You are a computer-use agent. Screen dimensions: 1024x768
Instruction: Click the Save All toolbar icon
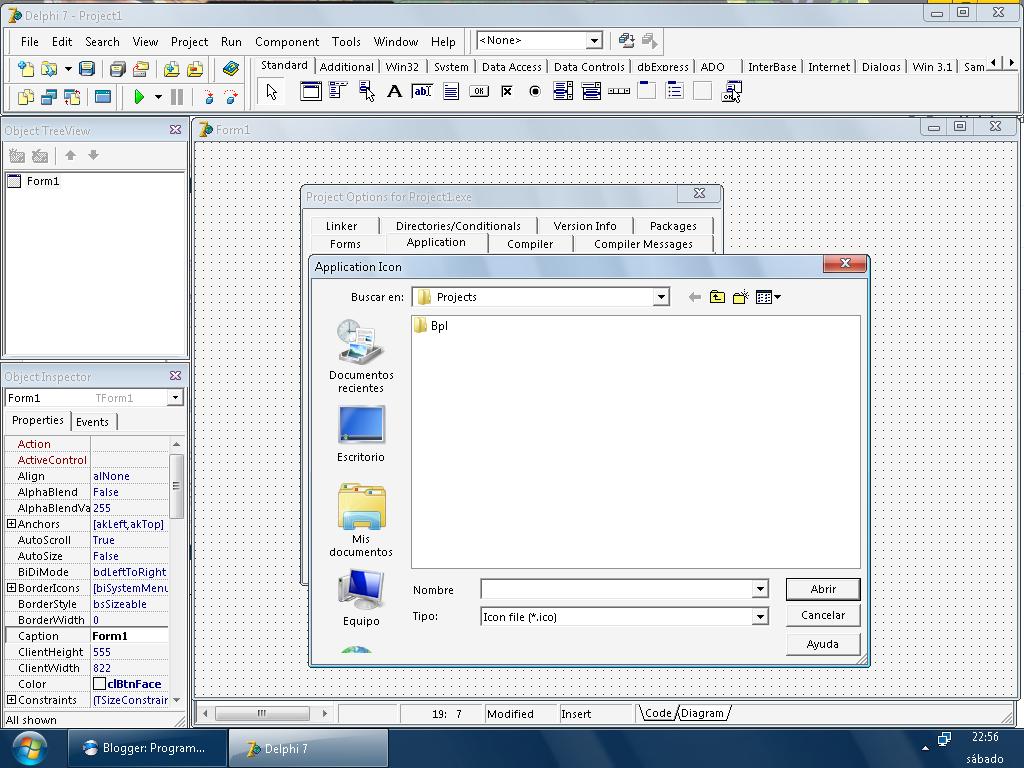point(118,69)
